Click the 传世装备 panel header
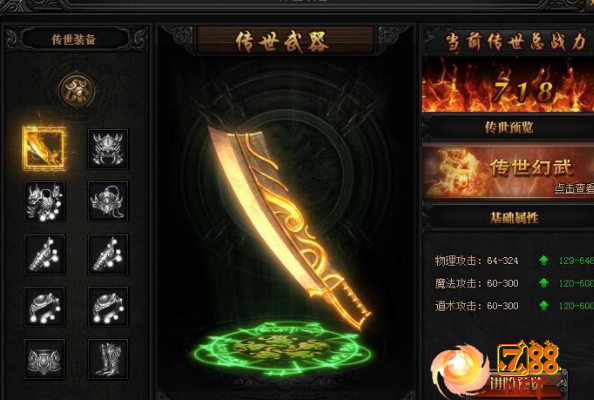 pos(75,39)
